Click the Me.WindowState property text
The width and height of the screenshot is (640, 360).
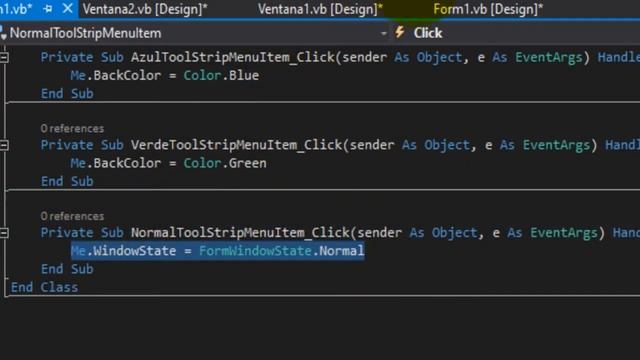tap(123, 251)
